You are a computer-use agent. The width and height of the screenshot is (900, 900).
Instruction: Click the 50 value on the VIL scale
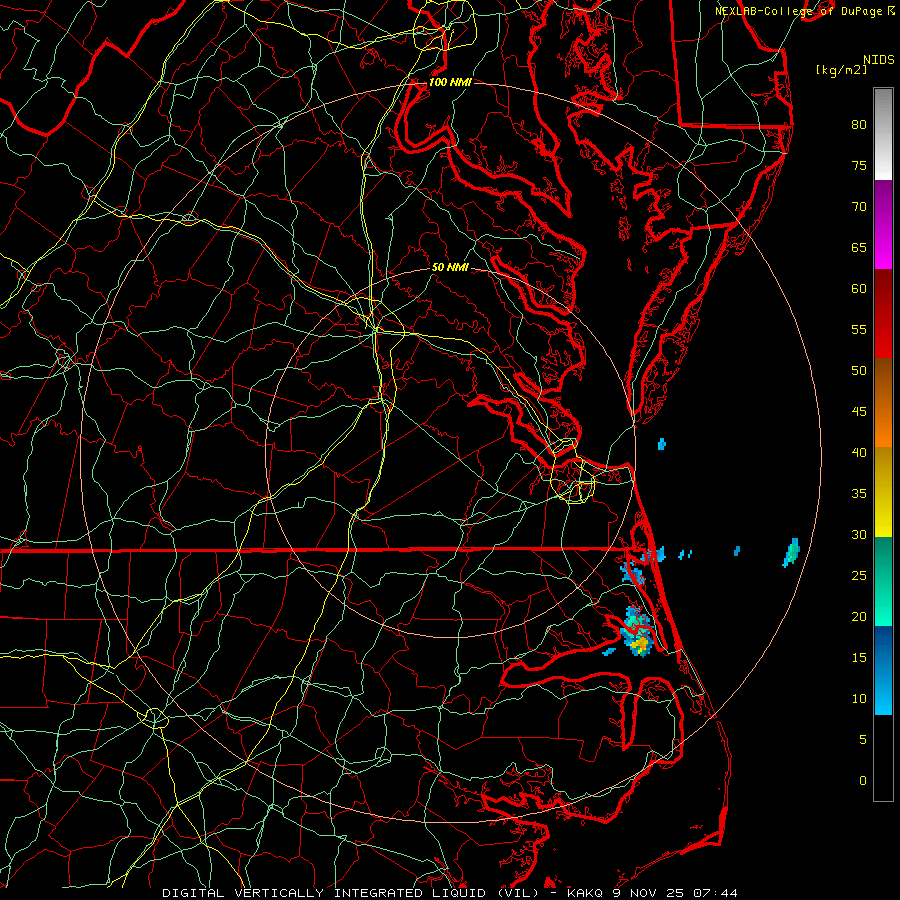(859, 370)
